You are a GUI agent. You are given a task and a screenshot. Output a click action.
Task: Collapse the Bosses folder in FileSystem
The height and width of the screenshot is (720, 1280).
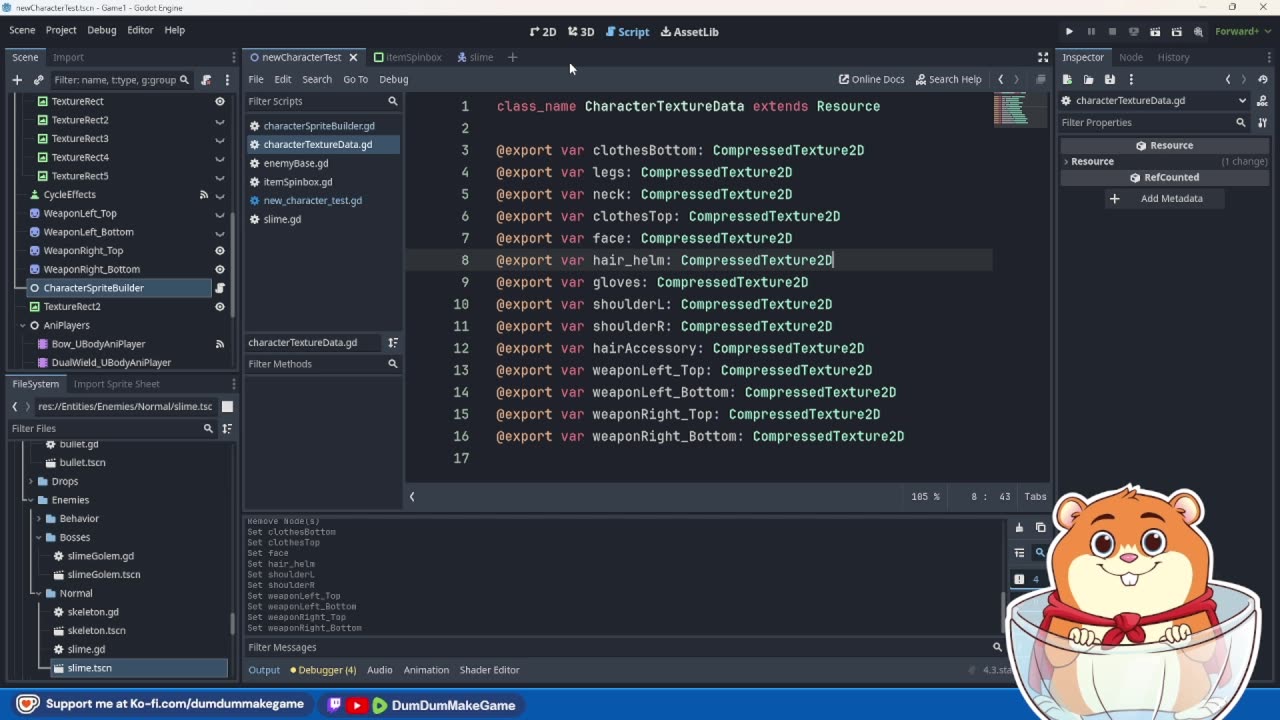[x=38, y=538]
